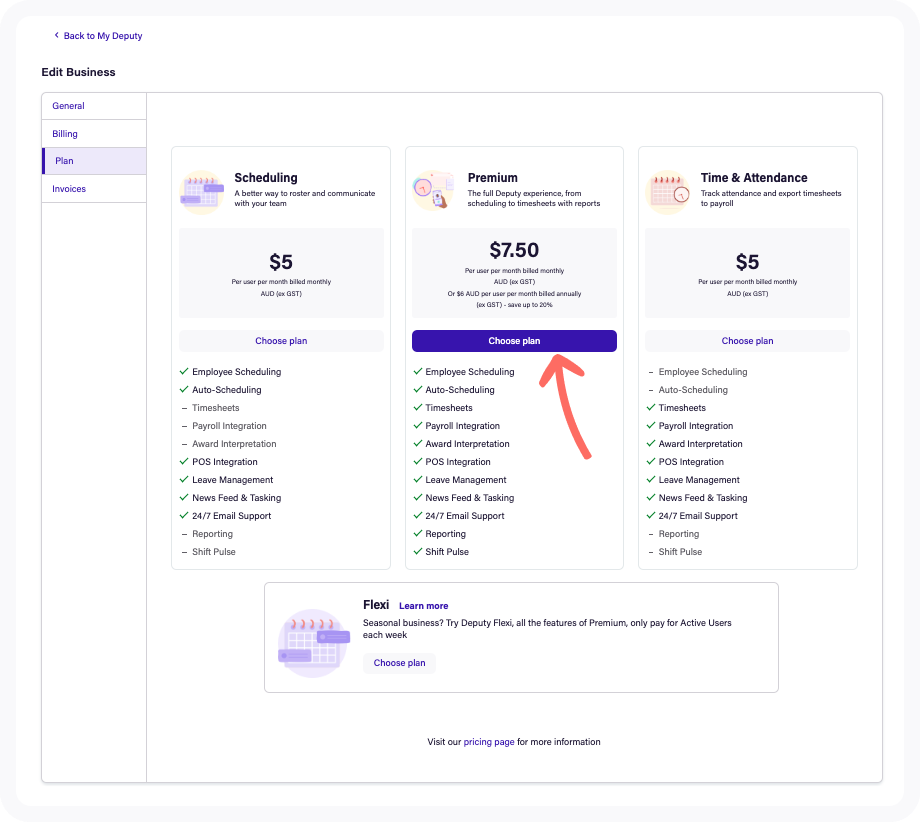This screenshot has width=920, height=822.
Task: Click the Flexi calendar illustration
Action: (314, 644)
